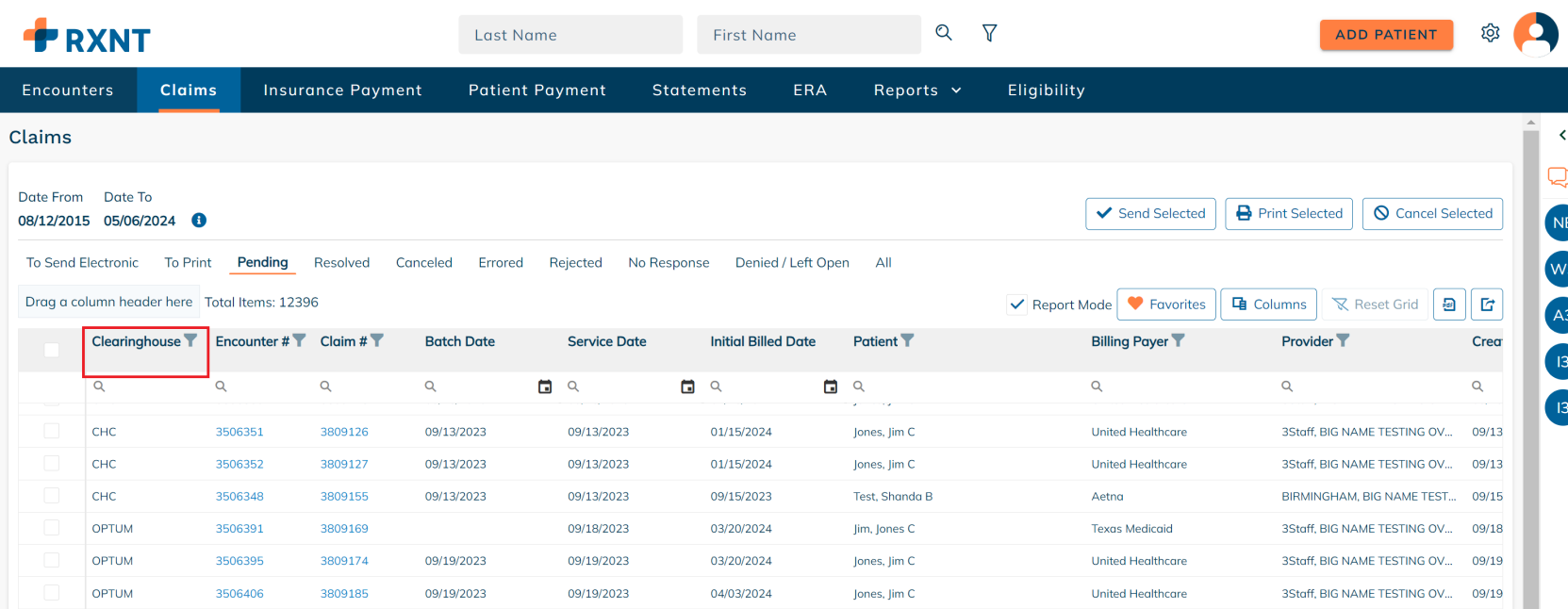Click the First Name search field
This screenshot has height=609, width=1568.
pos(809,35)
